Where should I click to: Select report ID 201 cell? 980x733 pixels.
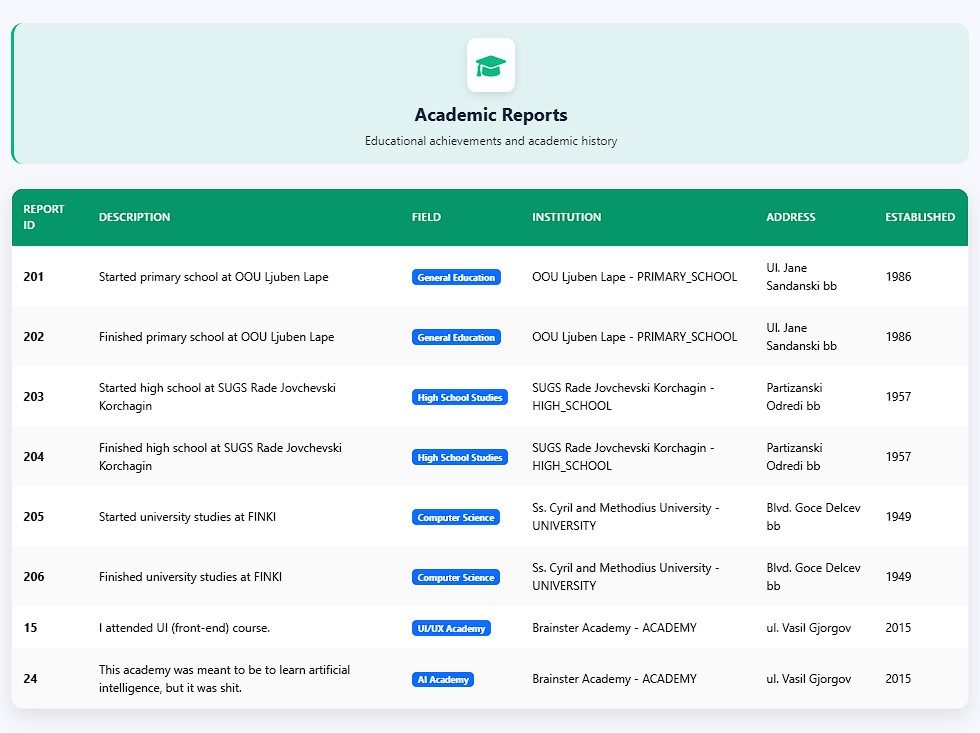[34, 277]
